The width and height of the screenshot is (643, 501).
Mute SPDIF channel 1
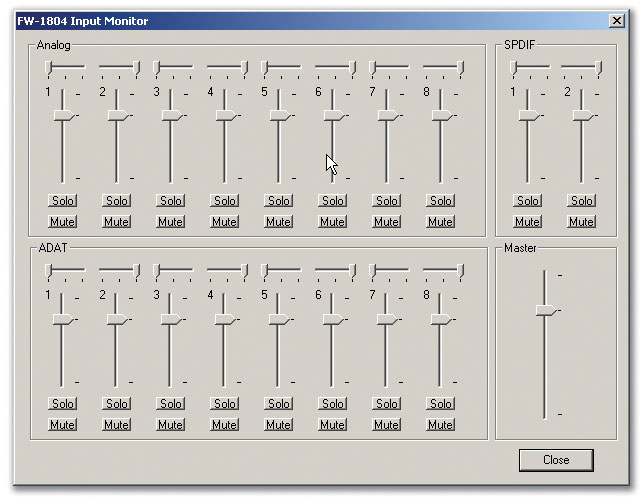(528, 222)
